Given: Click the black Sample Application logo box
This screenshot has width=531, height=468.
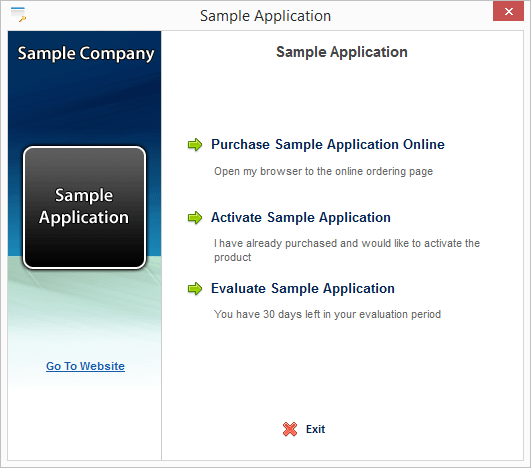Looking at the screenshot, I should (x=84, y=208).
